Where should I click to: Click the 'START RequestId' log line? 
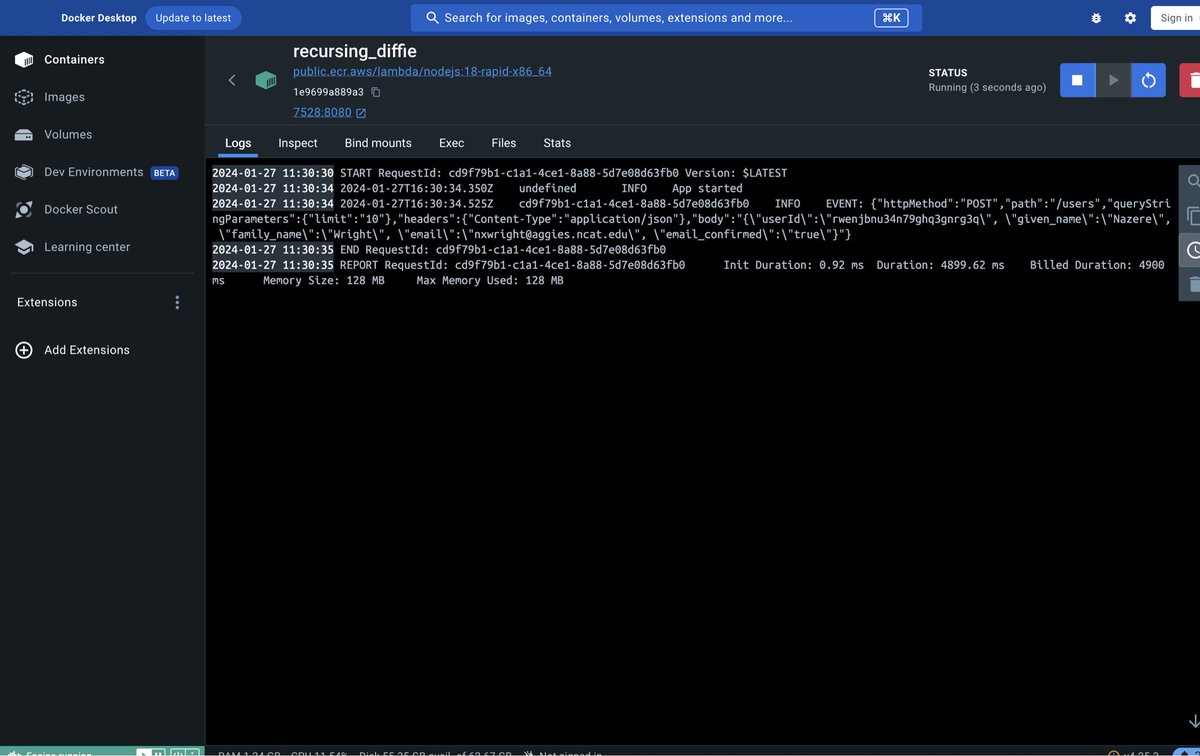coord(563,173)
